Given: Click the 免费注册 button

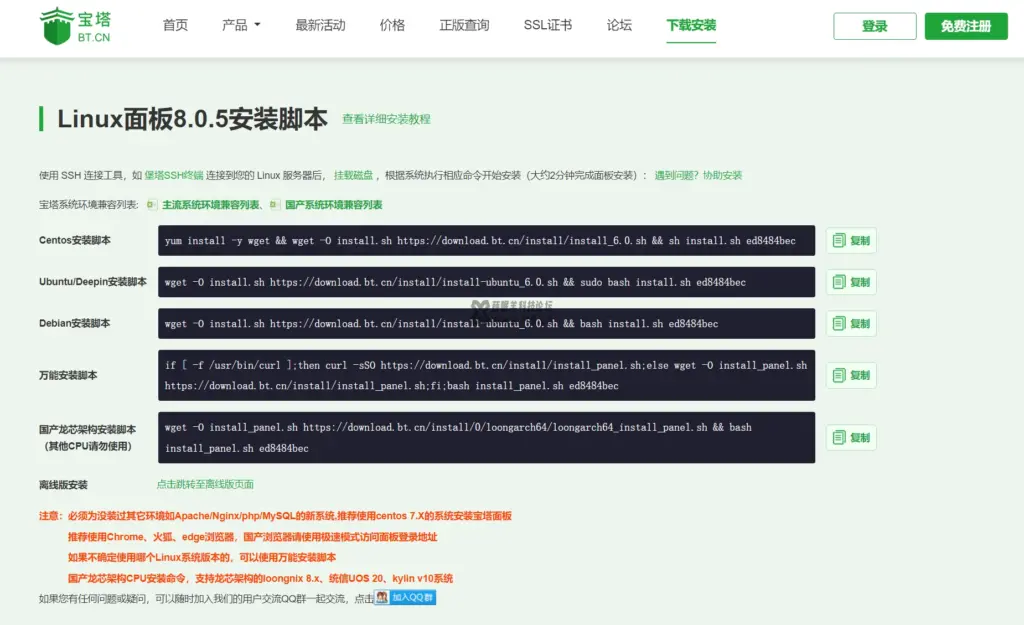Looking at the screenshot, I should (966, 26).
